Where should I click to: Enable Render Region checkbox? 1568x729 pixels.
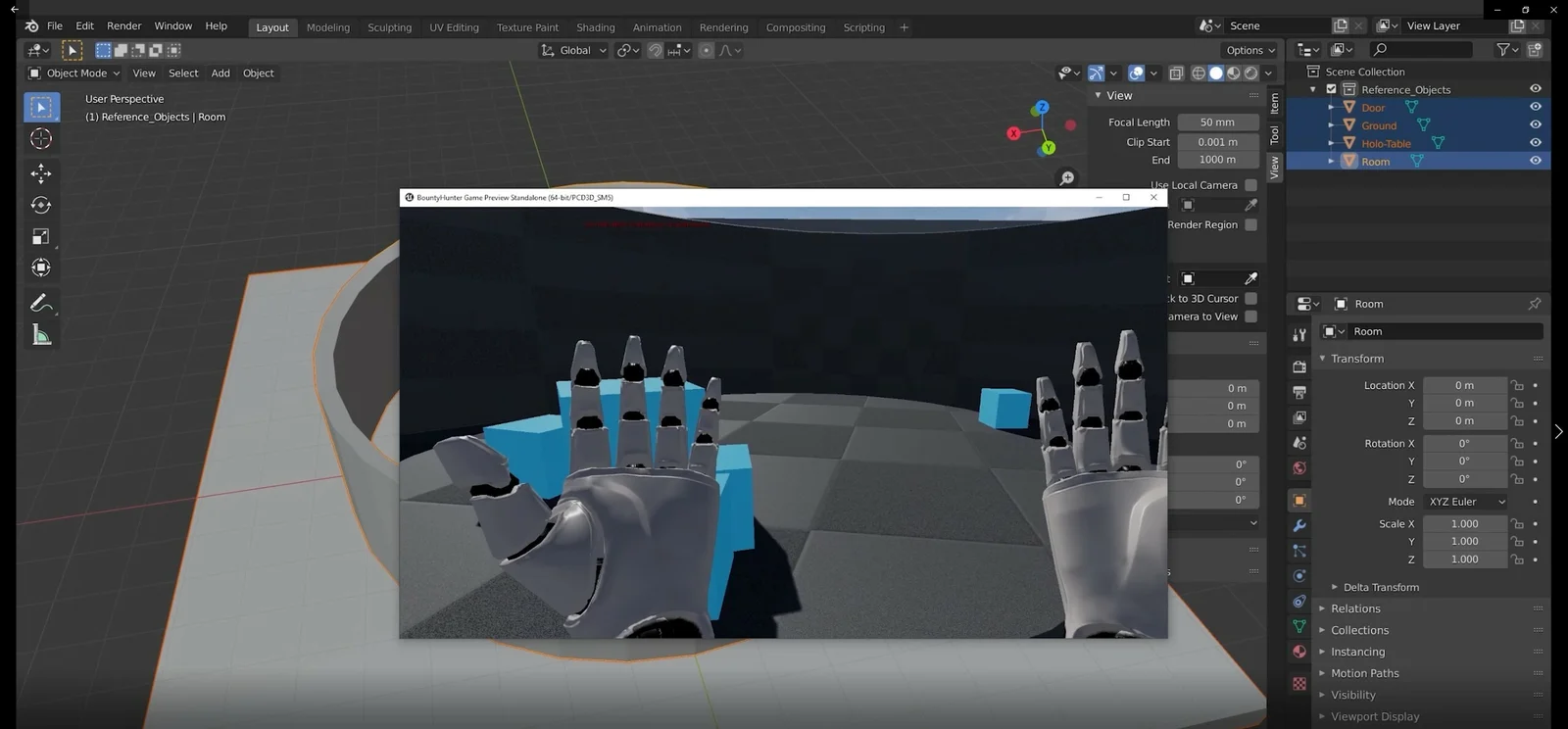(1250, 224)
